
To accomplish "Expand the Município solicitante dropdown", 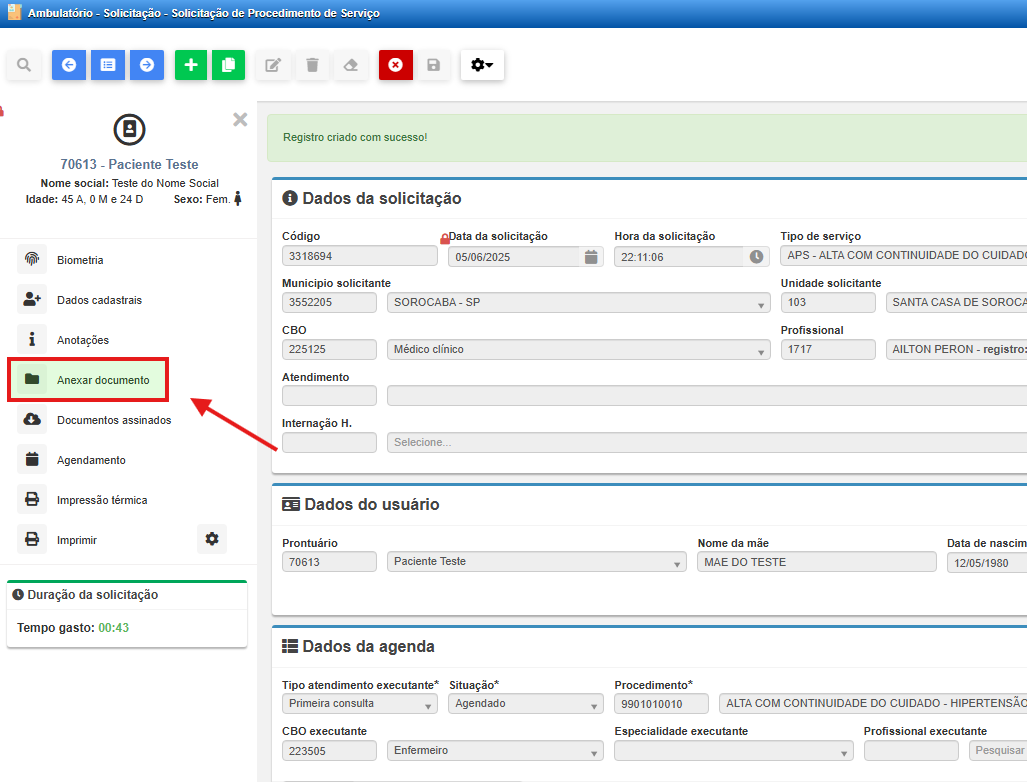I will 762,303.
